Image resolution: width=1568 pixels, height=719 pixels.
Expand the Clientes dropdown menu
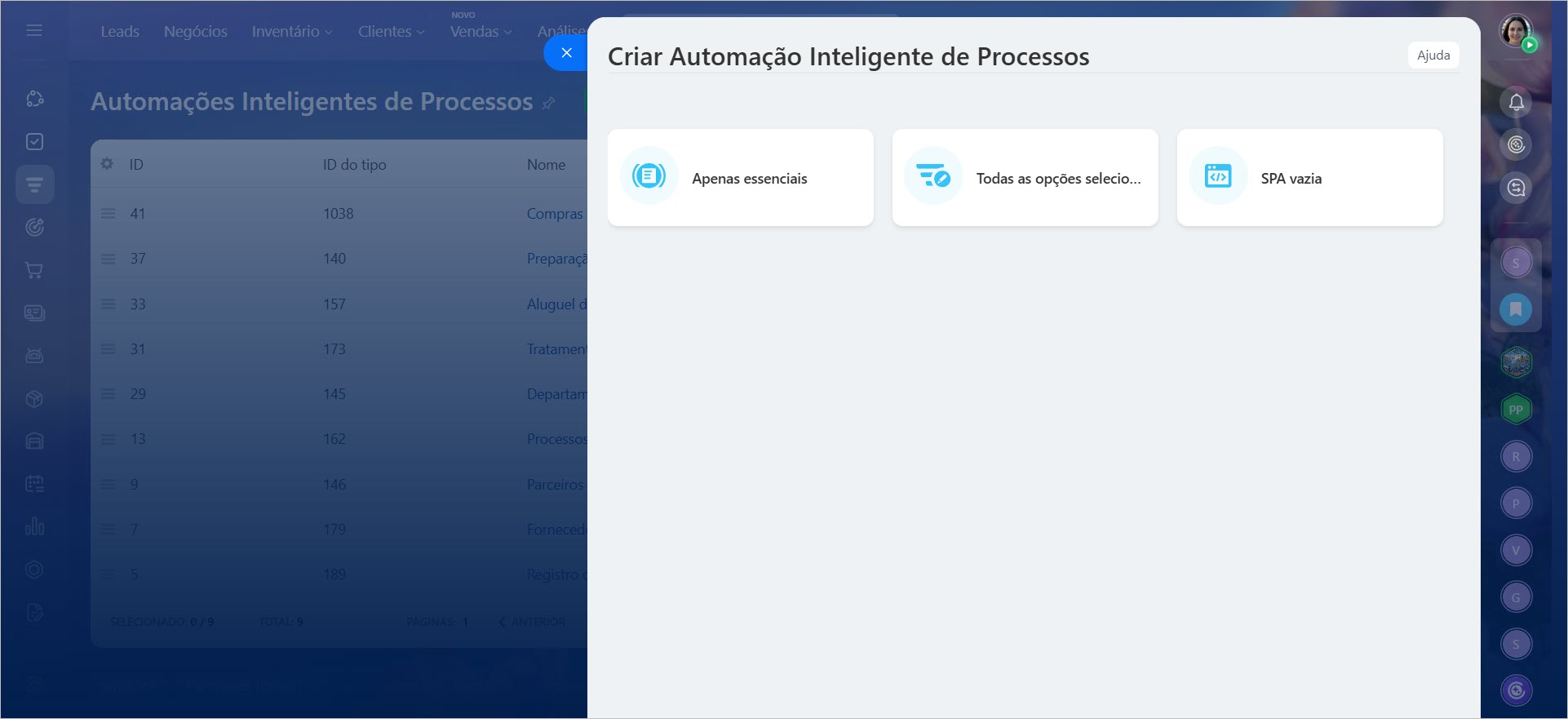391,32
